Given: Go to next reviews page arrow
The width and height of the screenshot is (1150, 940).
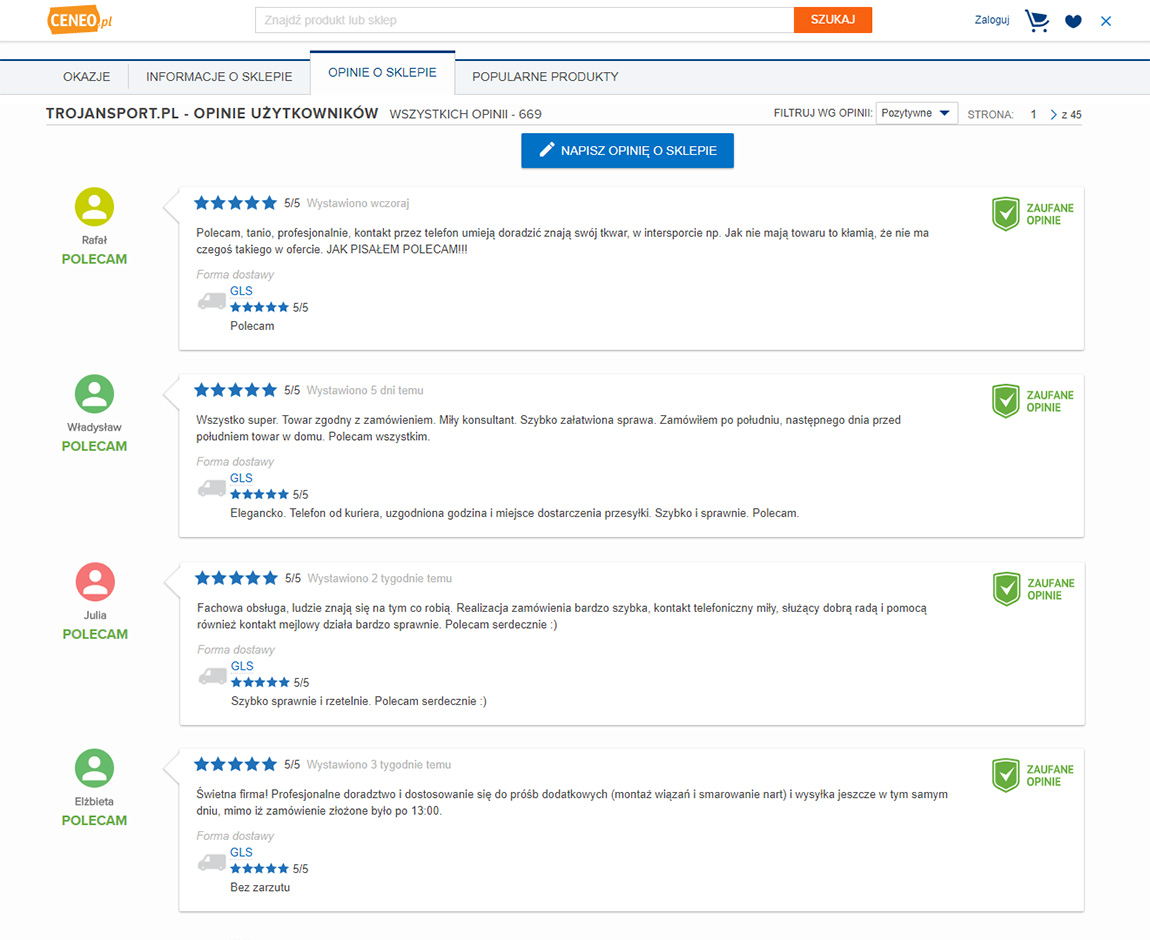Looking at the screenshot, I should coord(1053,114).
